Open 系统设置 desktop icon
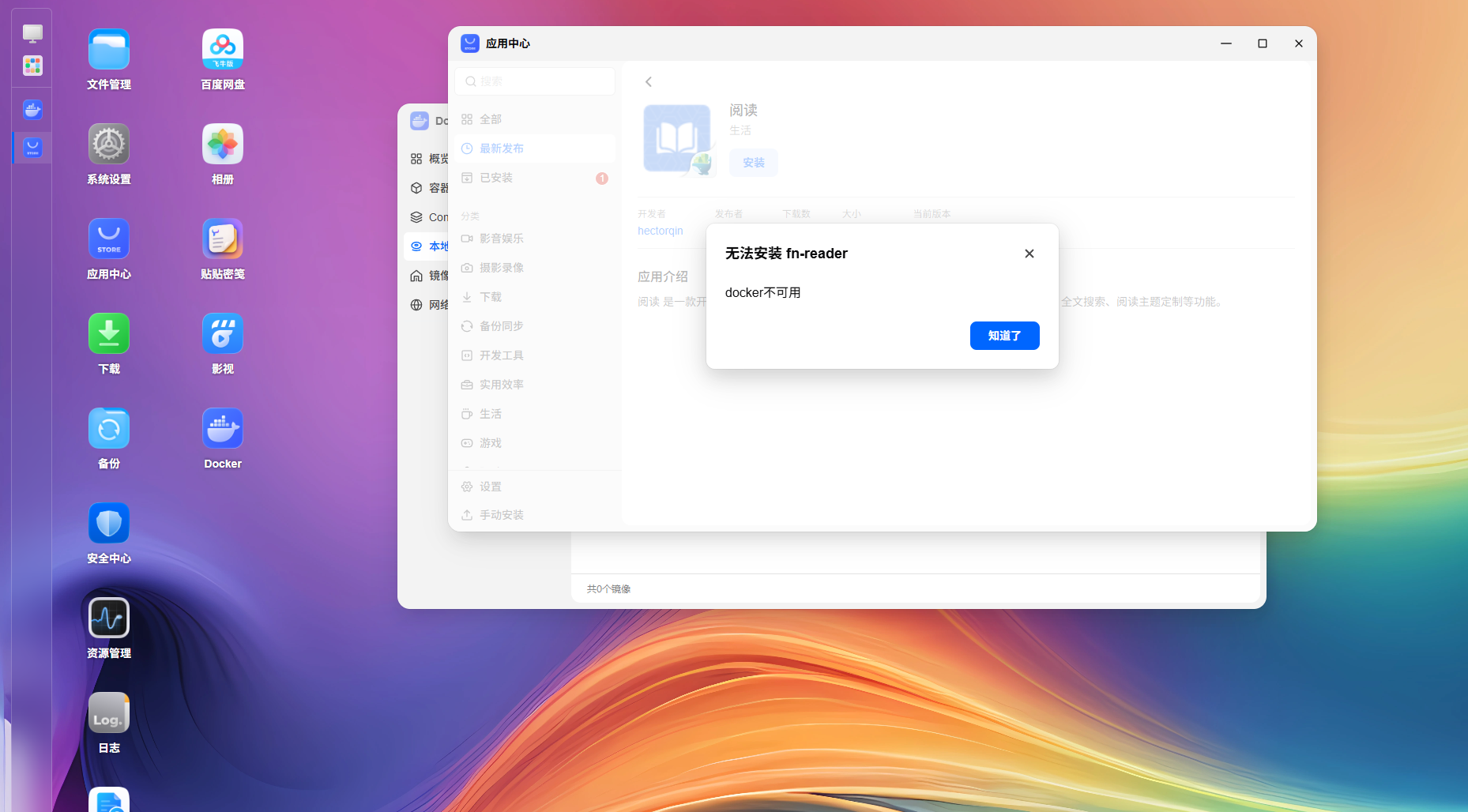This screenshot has width=1468, height=812. (x=109, y=144)
